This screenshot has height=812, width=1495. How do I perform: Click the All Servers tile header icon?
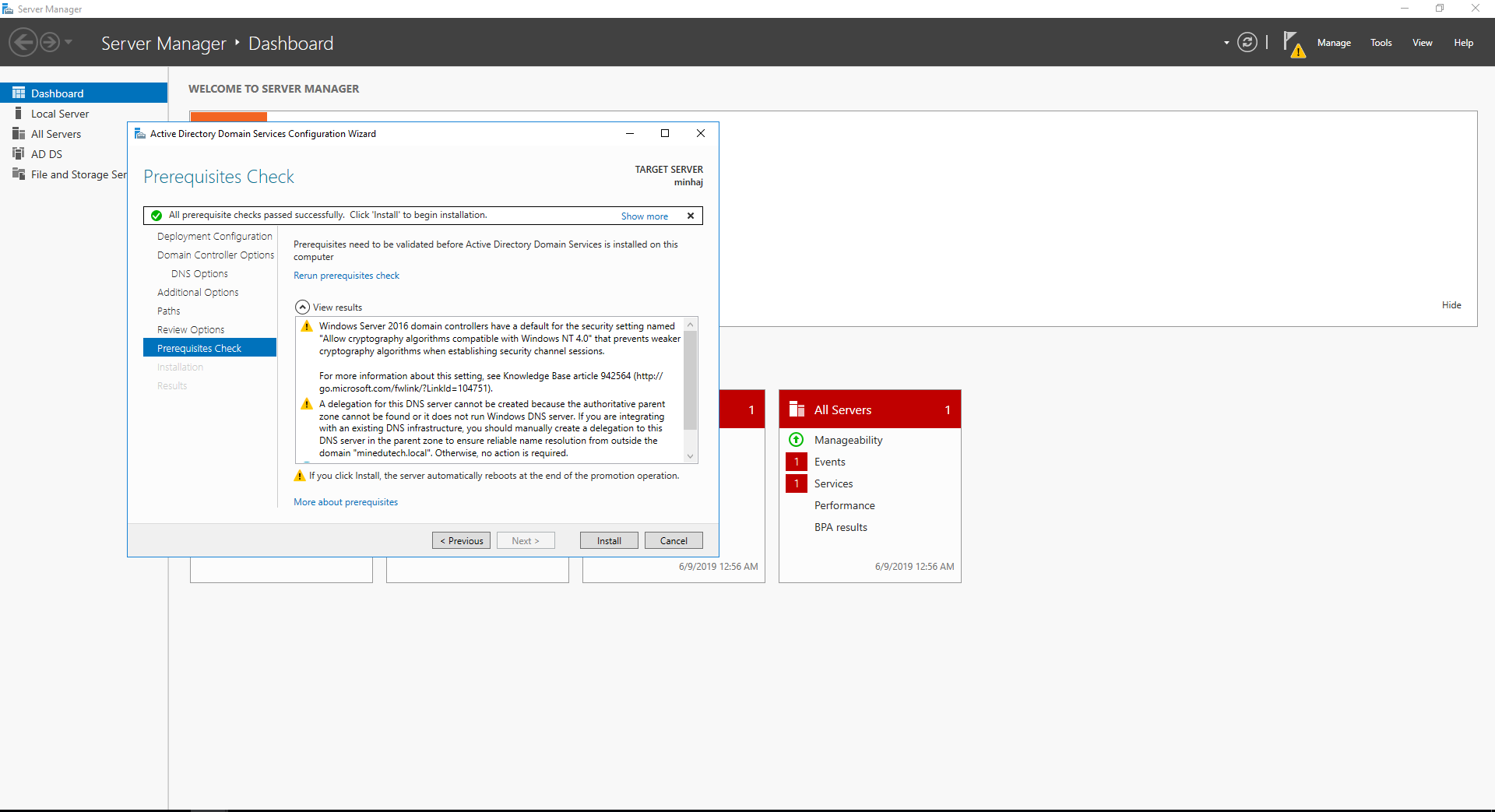pyautogui.click(x=797, y=410)
